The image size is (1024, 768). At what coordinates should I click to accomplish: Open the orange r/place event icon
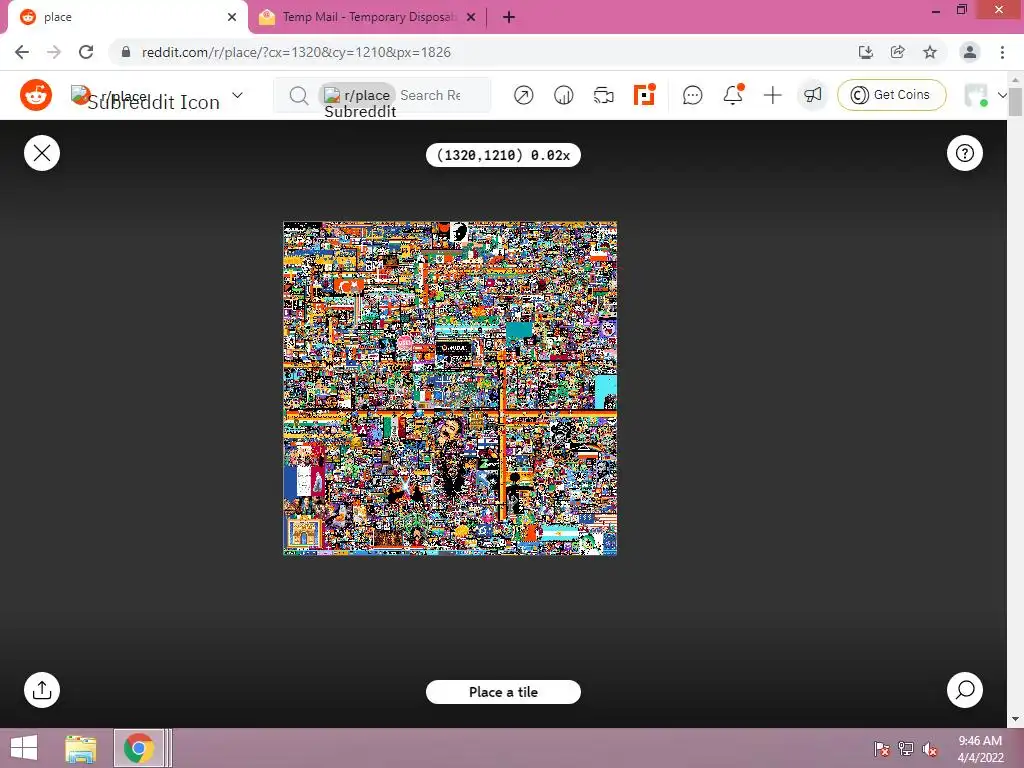(x=644, y=95)
